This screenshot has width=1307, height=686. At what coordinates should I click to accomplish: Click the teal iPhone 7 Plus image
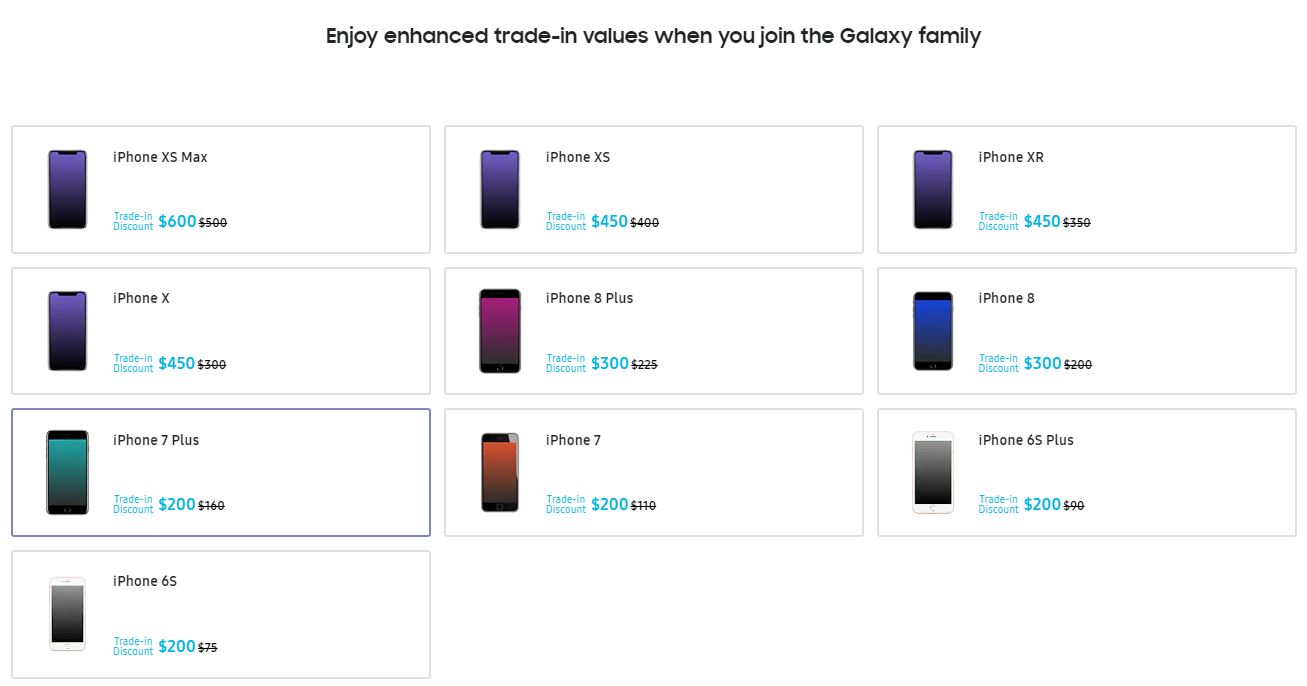pos(68,472)
